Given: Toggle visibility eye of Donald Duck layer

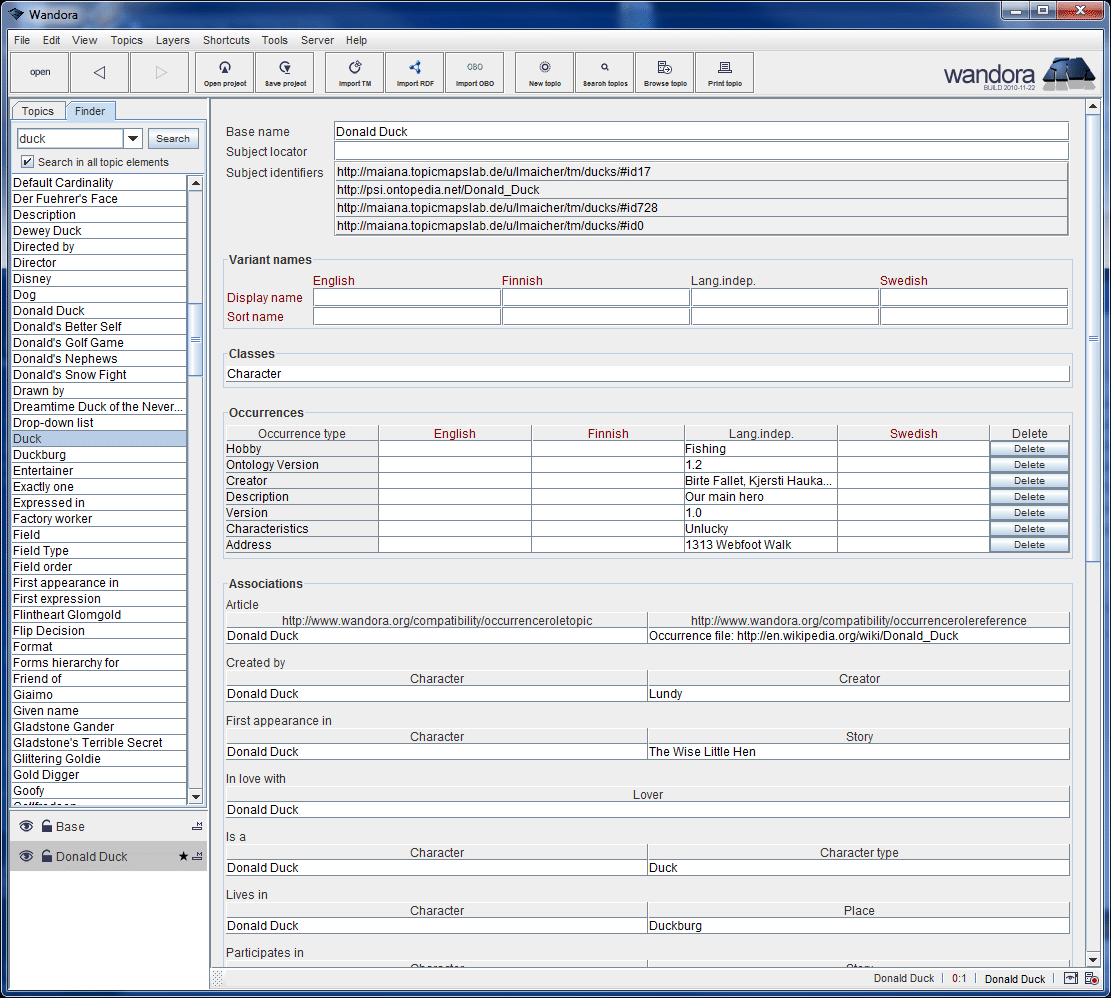Looking at the screenshot, I should 26,856.
